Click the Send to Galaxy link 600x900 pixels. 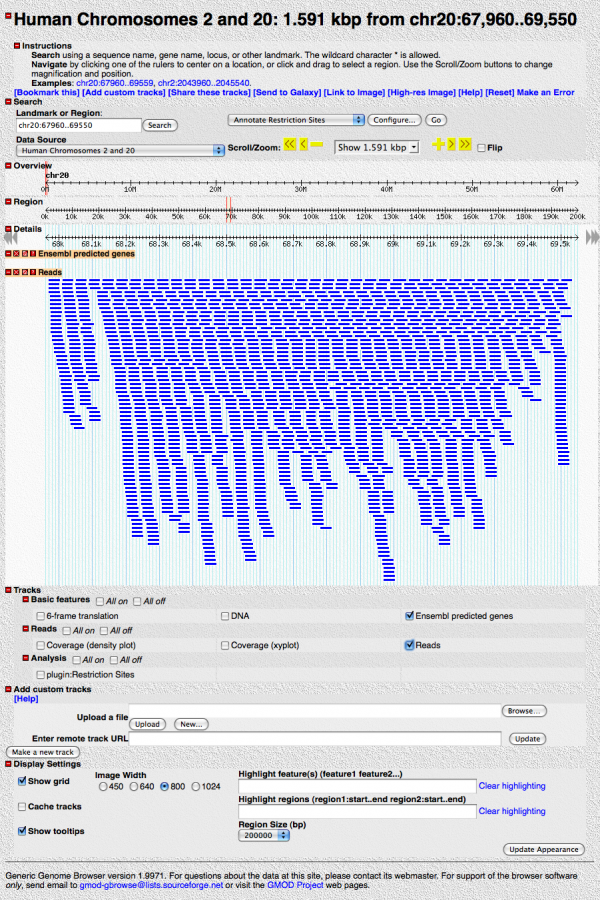click(287, 92)
